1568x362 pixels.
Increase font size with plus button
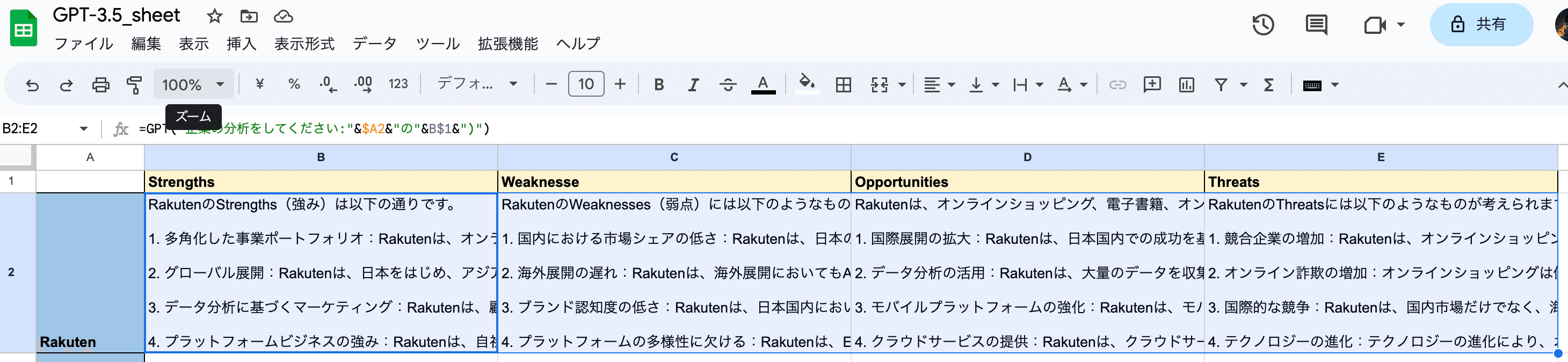(620, 84)
